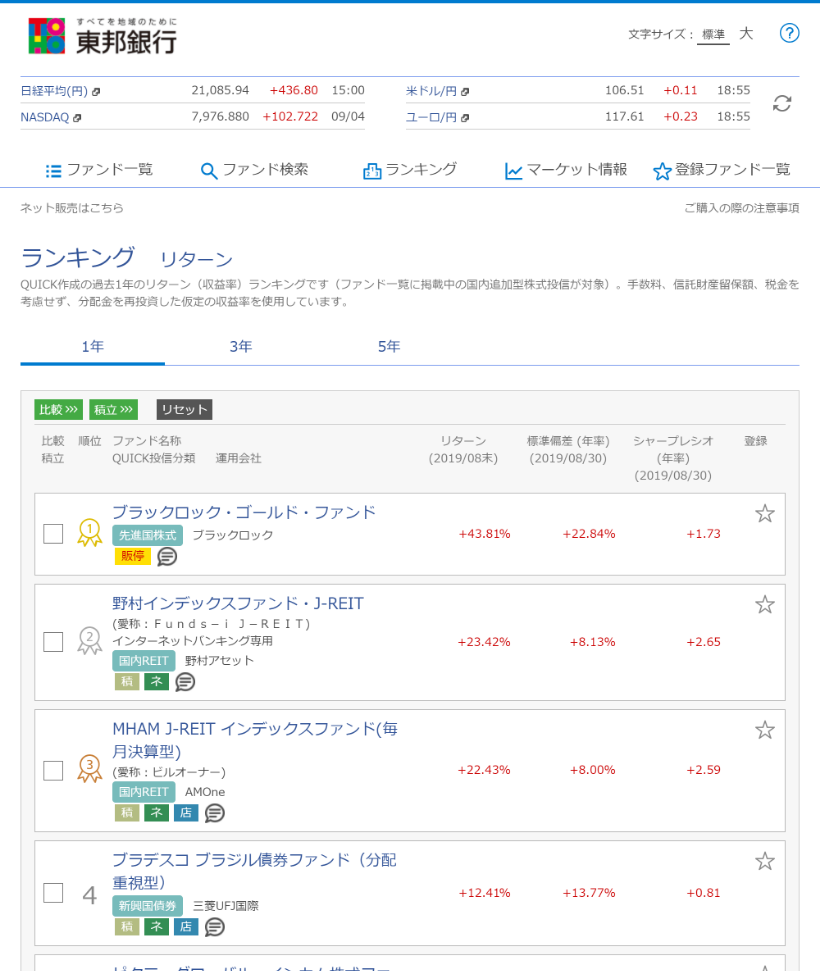Open external link icon beside ユーロ/円
Viewport: 824px width, 971px height.
point(465,118)
